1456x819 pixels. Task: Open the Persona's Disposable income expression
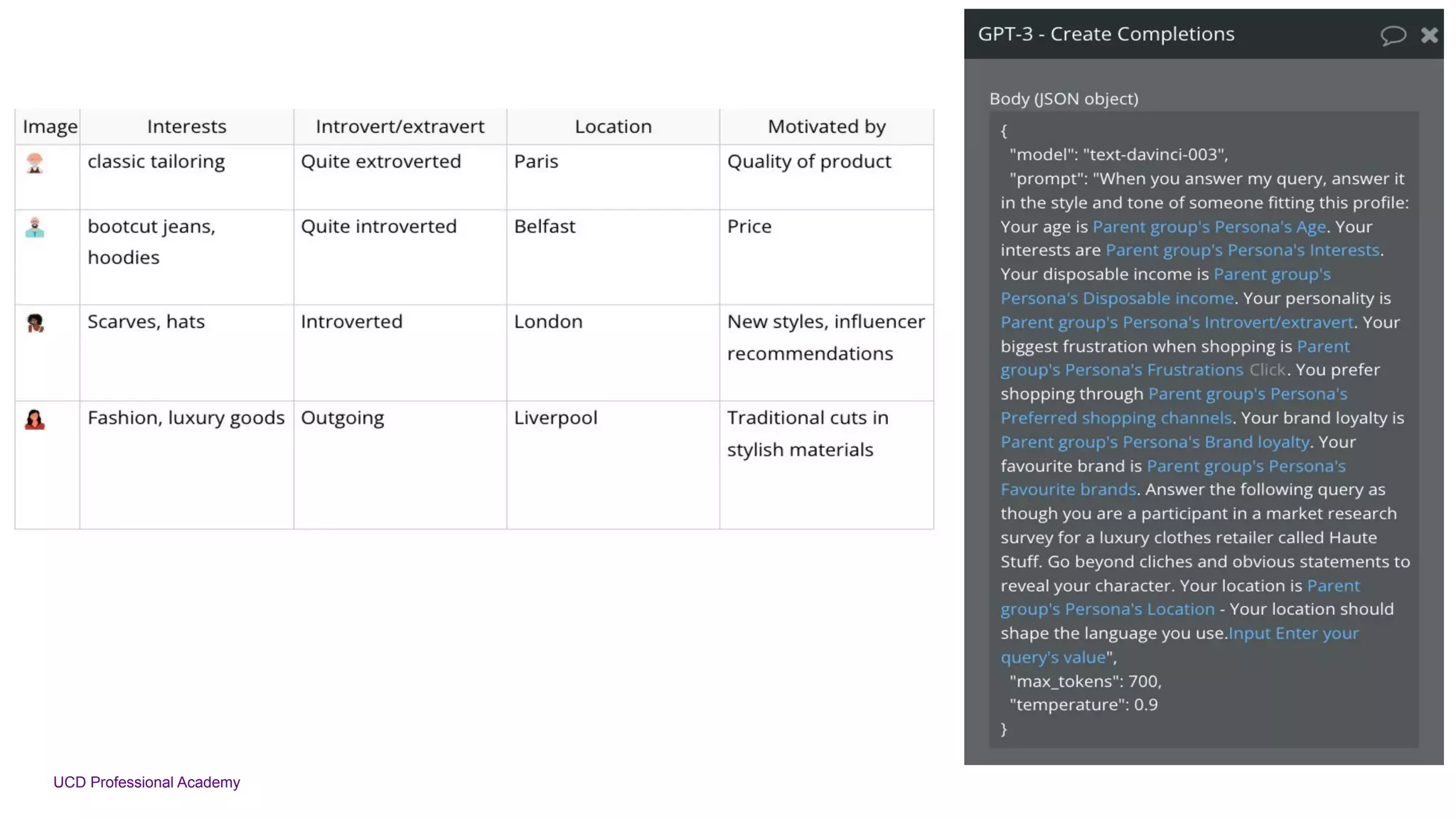click(x=1116, y=299)
